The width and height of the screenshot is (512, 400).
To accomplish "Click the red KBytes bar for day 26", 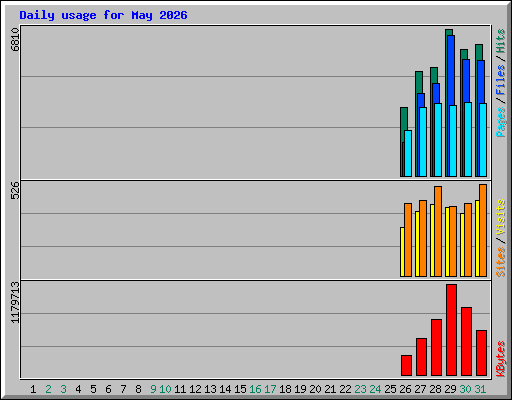I will [406, 365].
